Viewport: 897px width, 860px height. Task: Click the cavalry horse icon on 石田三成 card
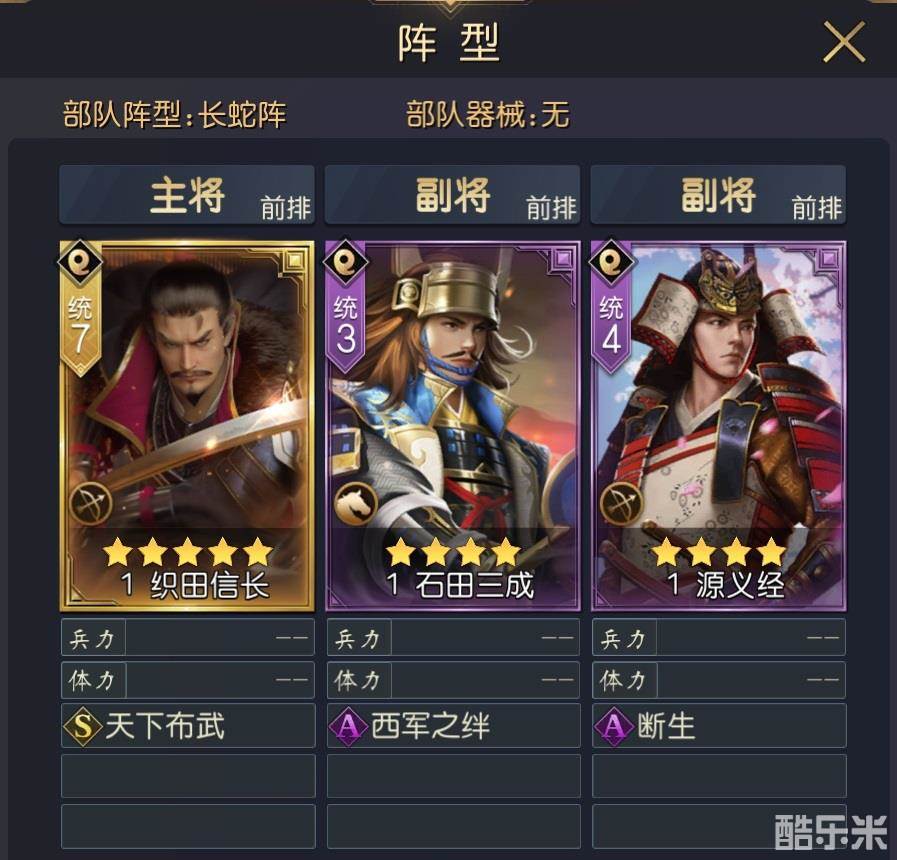(356, 504)
